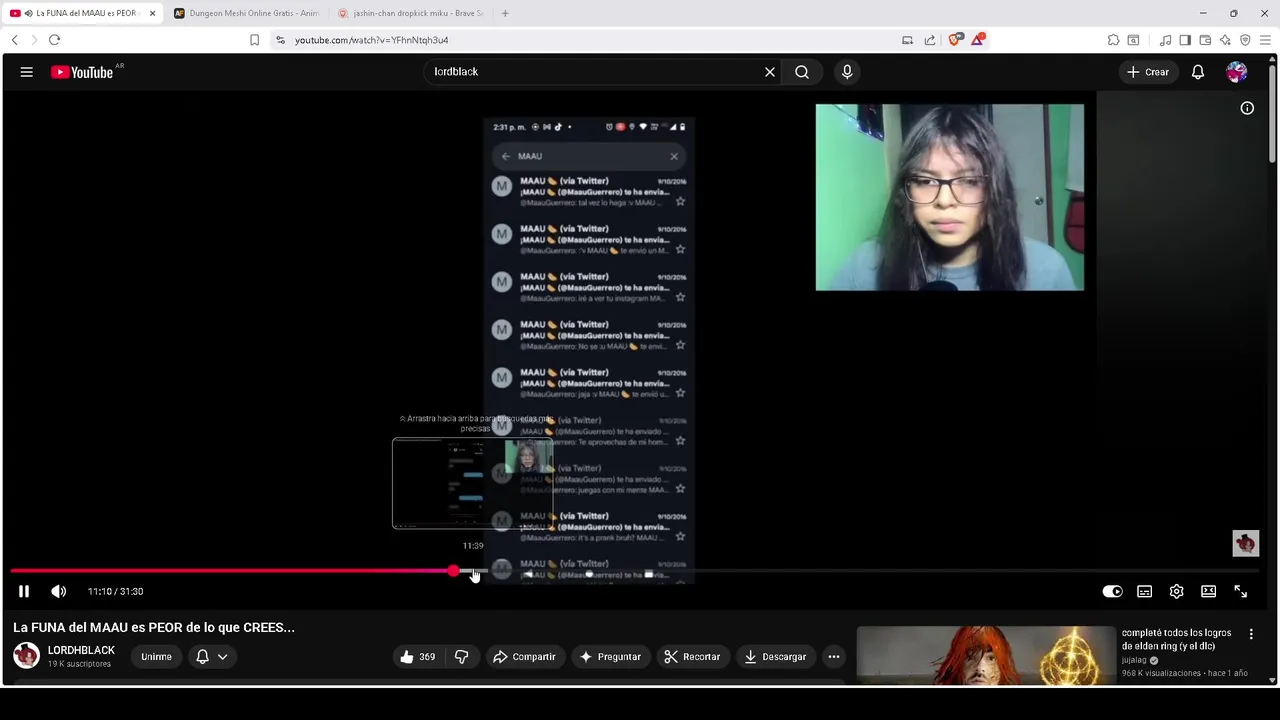
Task: Open the Brave Wallet icon
Action: click(1205, 40)
